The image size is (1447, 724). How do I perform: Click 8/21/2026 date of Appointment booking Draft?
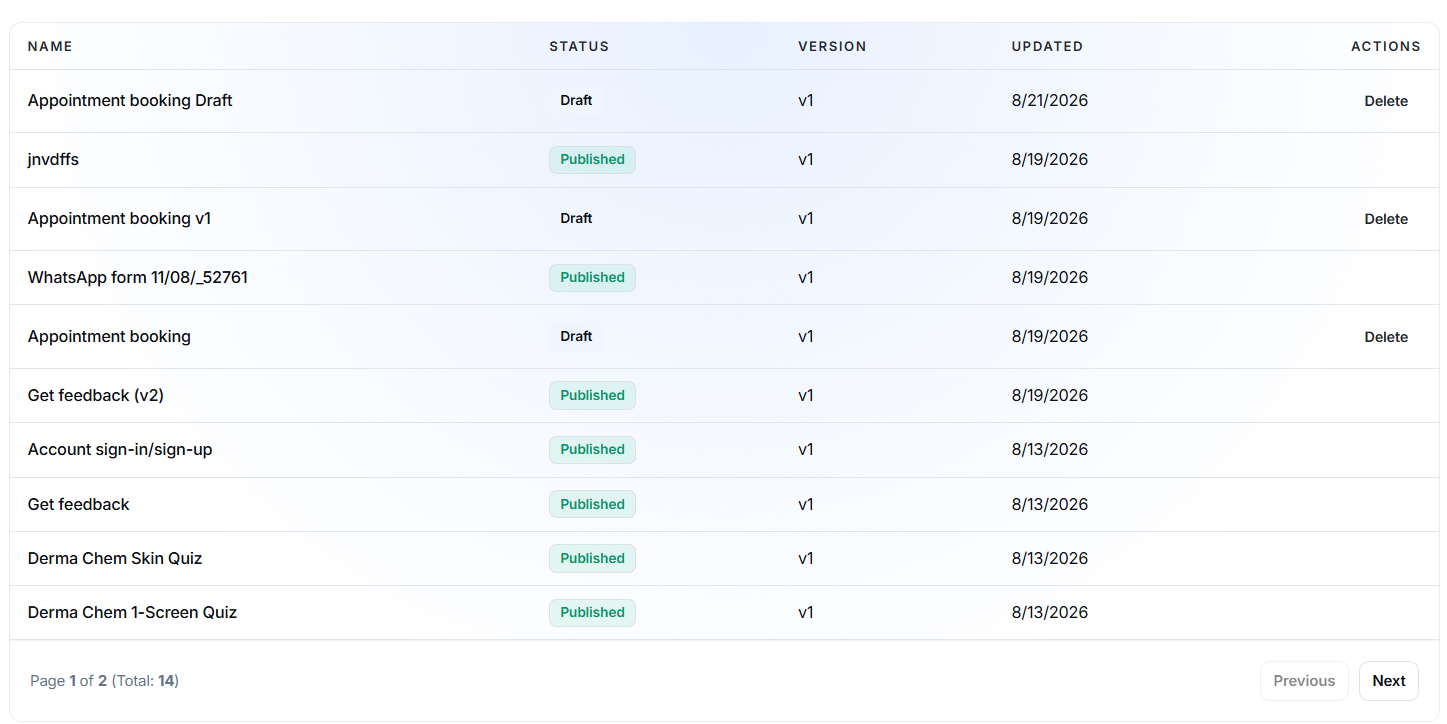1049,100
